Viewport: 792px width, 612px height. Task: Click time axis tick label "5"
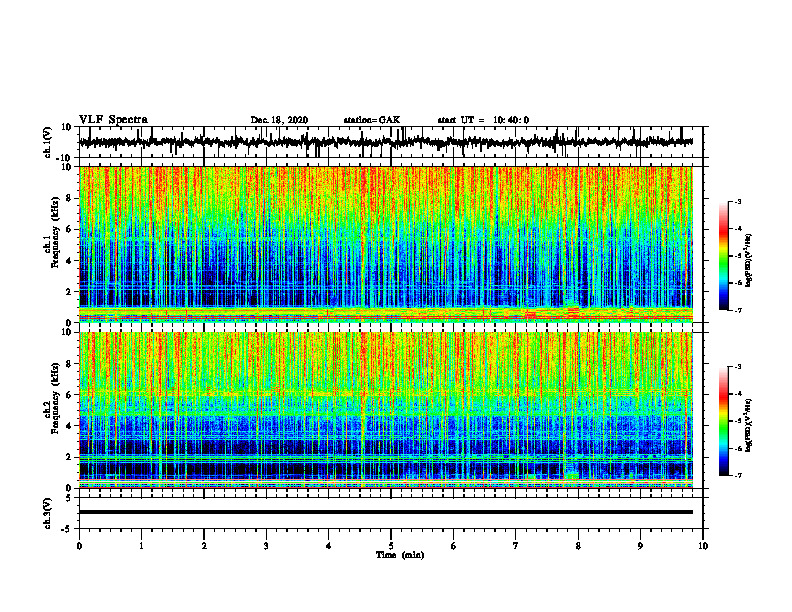391,546
